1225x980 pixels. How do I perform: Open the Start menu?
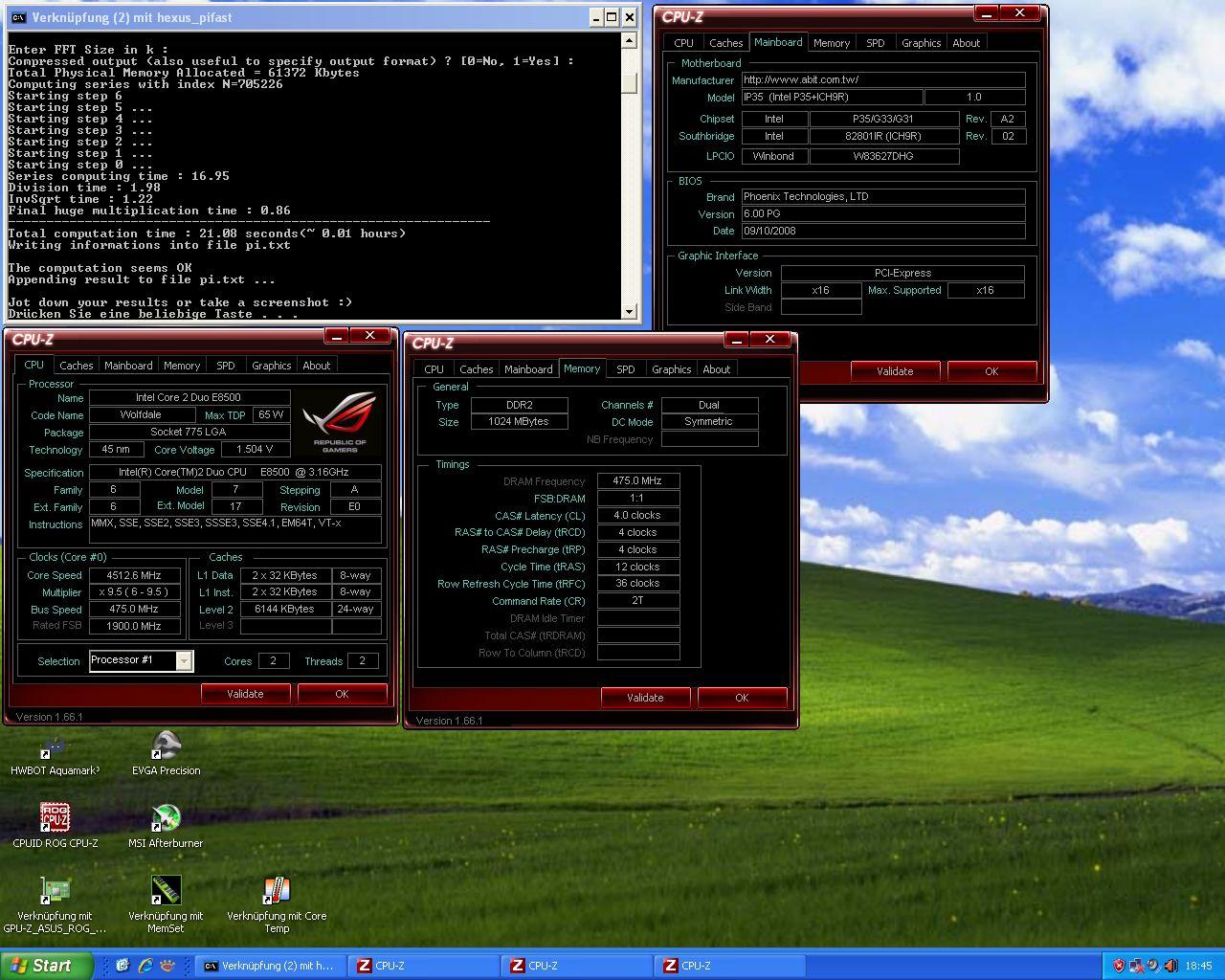click(47, 966)
